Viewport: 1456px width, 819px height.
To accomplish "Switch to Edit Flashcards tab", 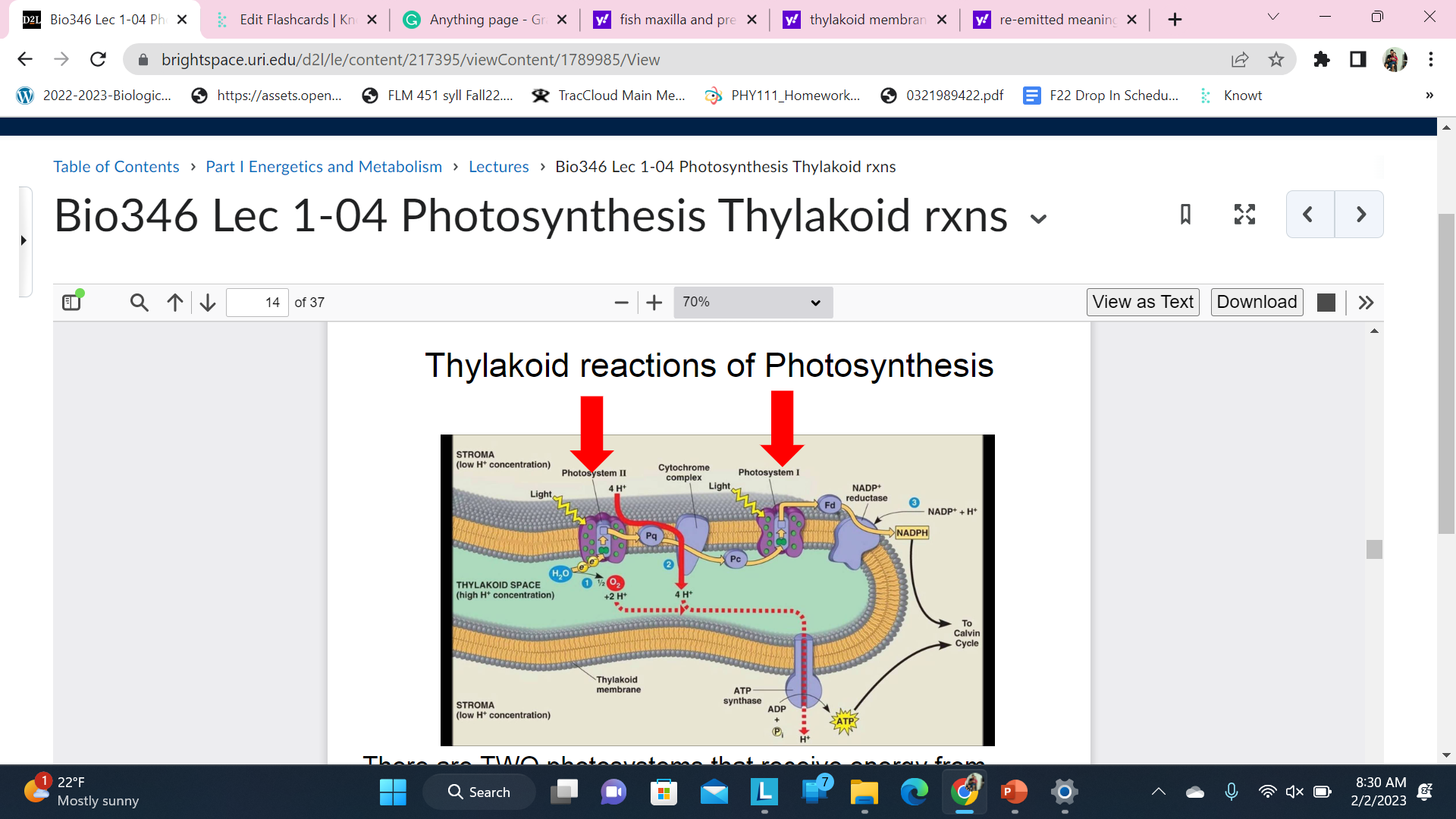I will coord(296,20).
